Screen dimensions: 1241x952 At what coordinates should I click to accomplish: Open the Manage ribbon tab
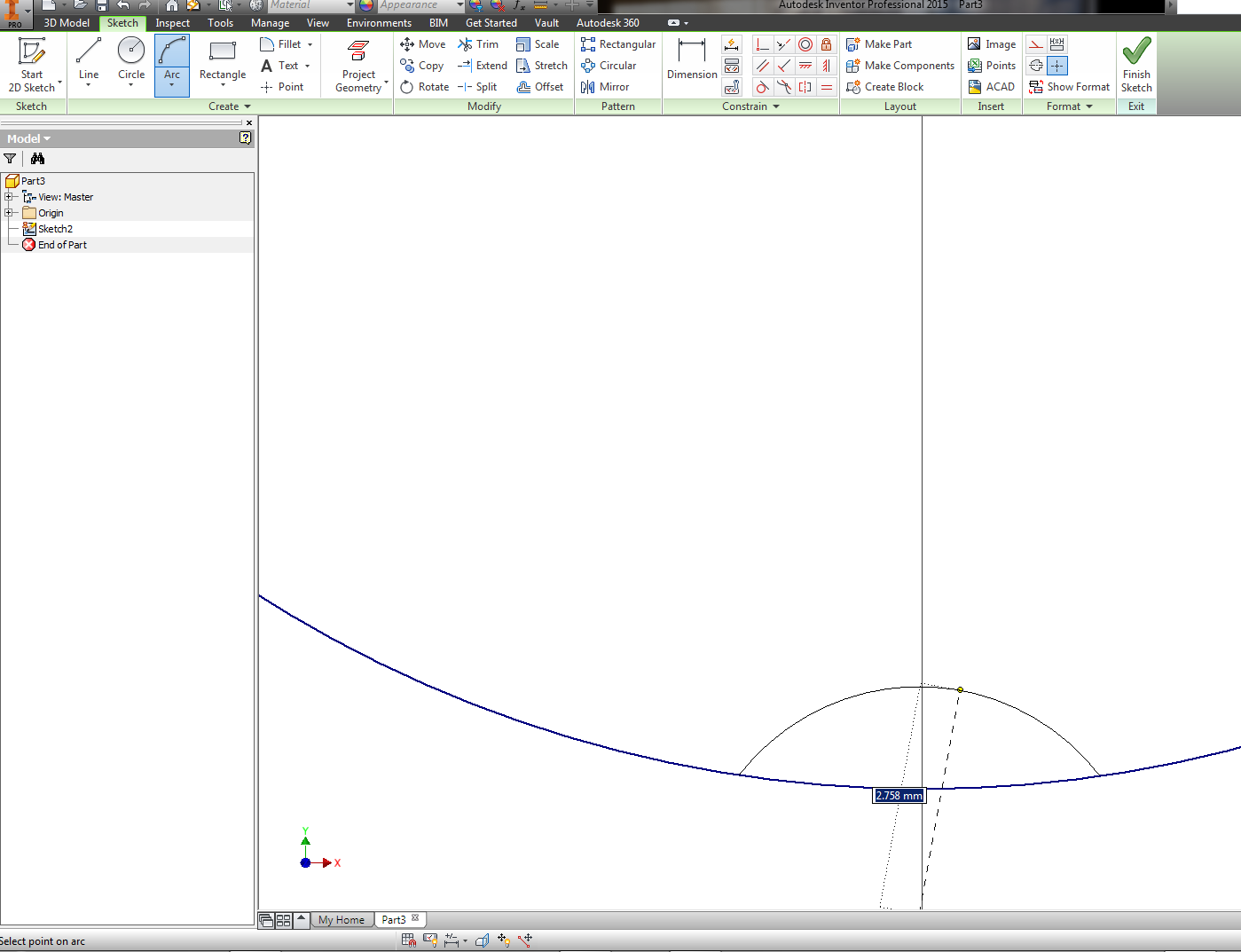pyautogui.click(x=270, y=23)
